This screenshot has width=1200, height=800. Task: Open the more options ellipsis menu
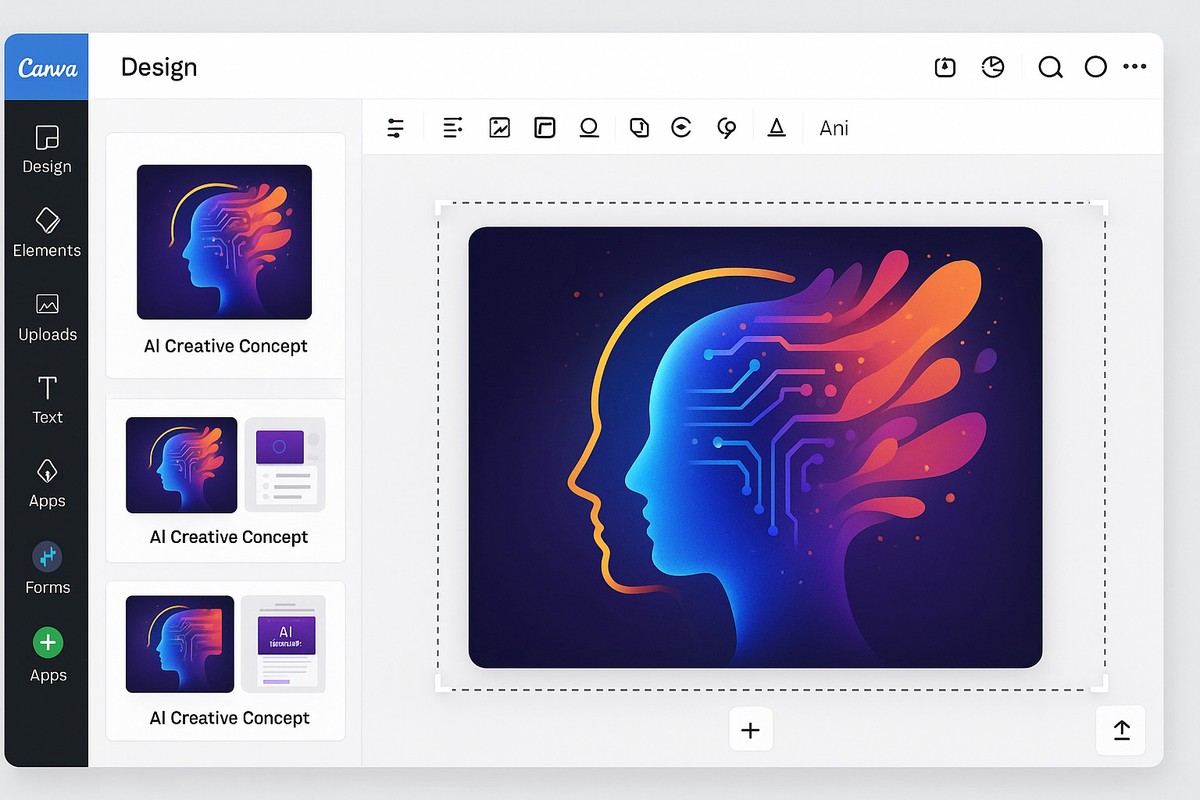point(1135,67)
